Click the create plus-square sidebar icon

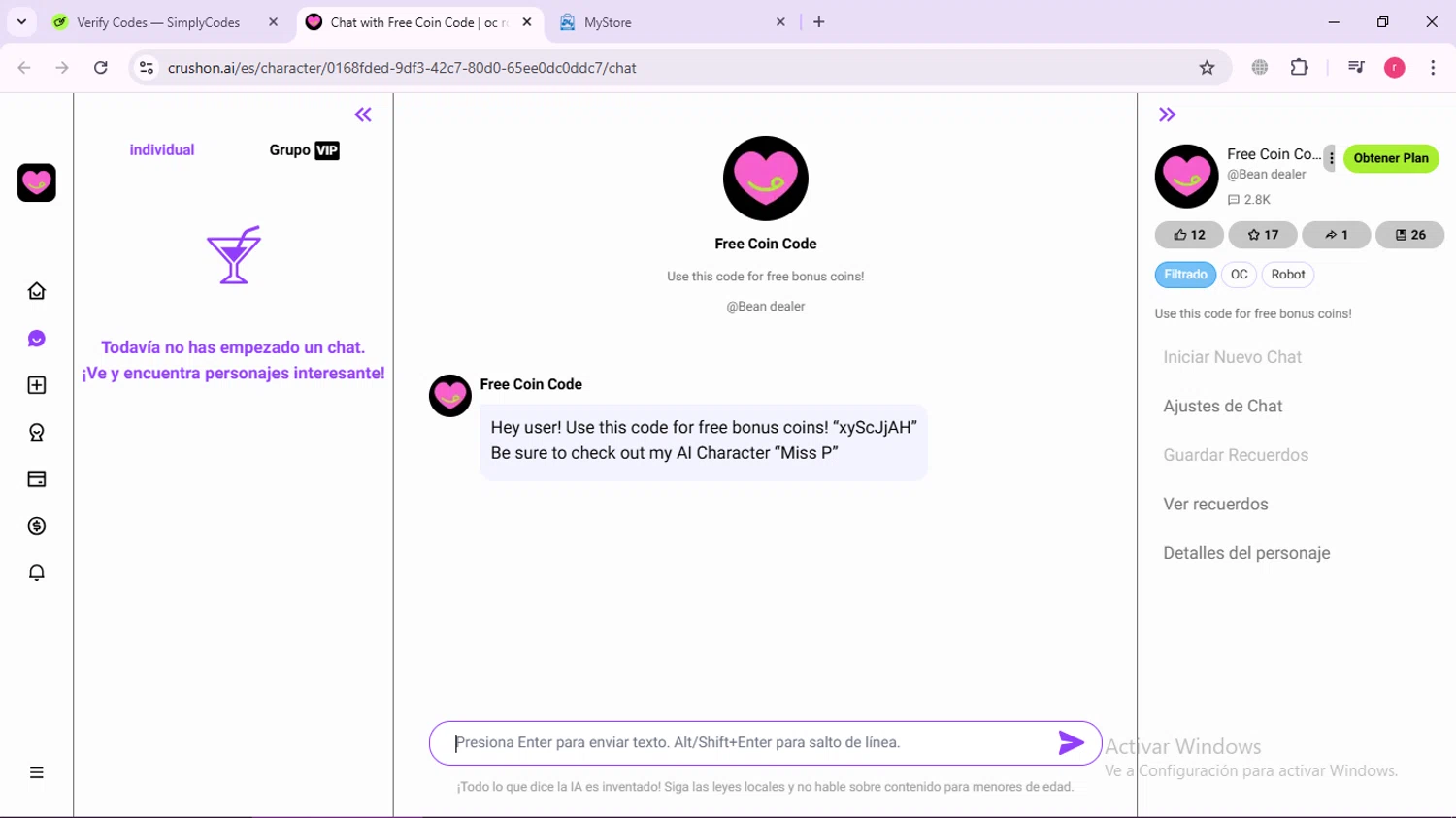pyautogui.click(x=37, y=385)
